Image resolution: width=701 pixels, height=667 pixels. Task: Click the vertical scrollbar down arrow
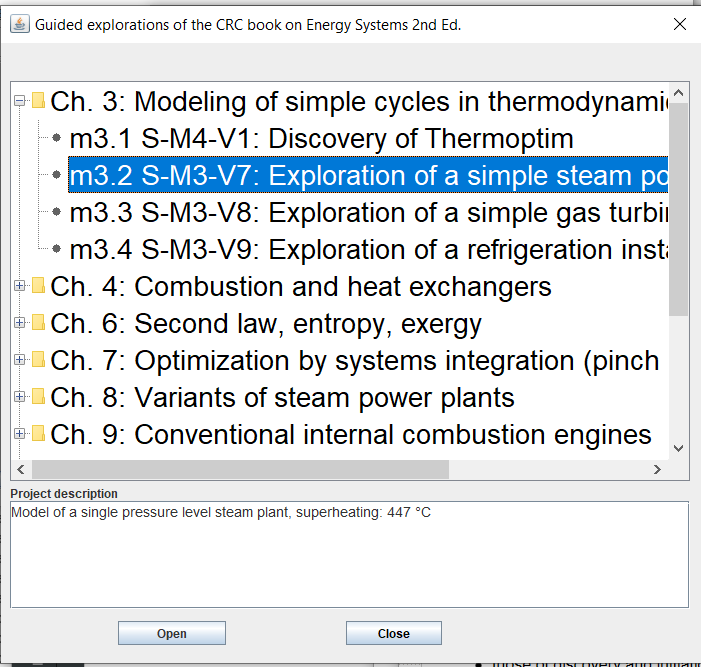679,448
